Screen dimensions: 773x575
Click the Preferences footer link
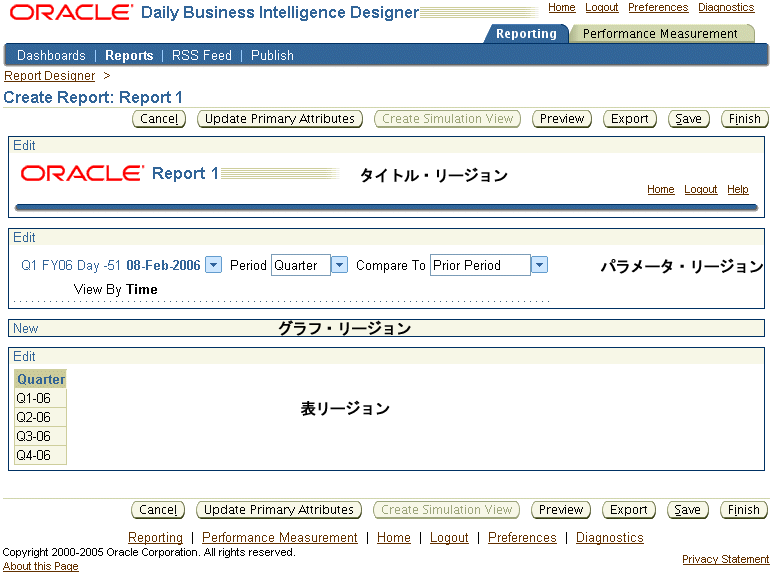click(x=522, y=538)
